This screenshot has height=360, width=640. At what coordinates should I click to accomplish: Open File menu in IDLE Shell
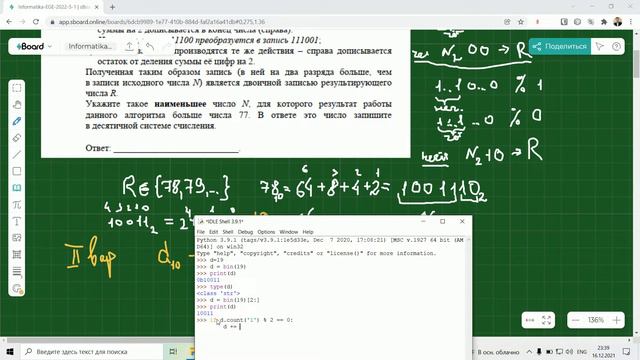[201, 232]
